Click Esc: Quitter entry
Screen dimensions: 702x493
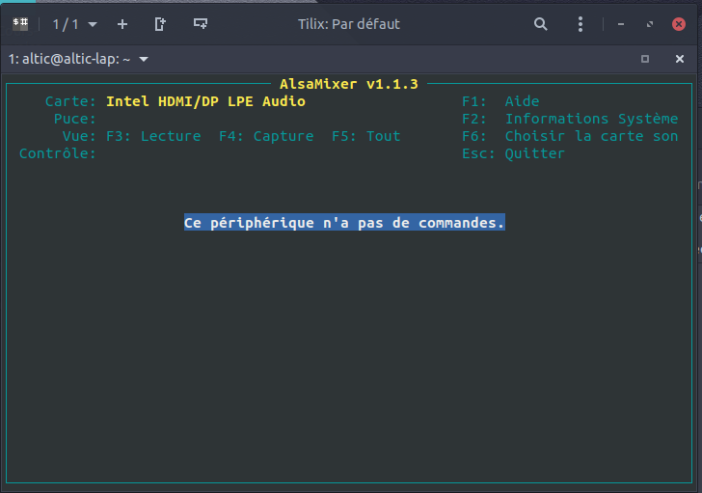[513, 154]
